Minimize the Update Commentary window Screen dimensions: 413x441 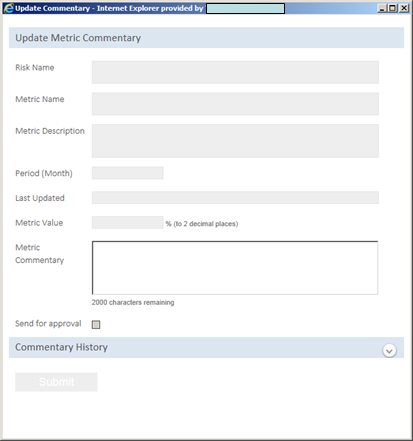[x=382, y=8]
